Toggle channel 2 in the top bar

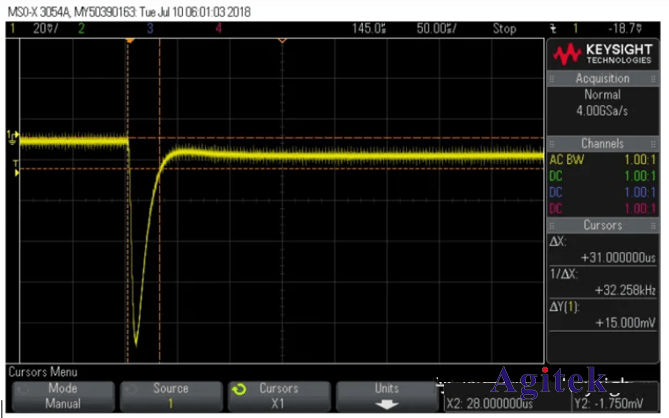(x=82, y=29)
